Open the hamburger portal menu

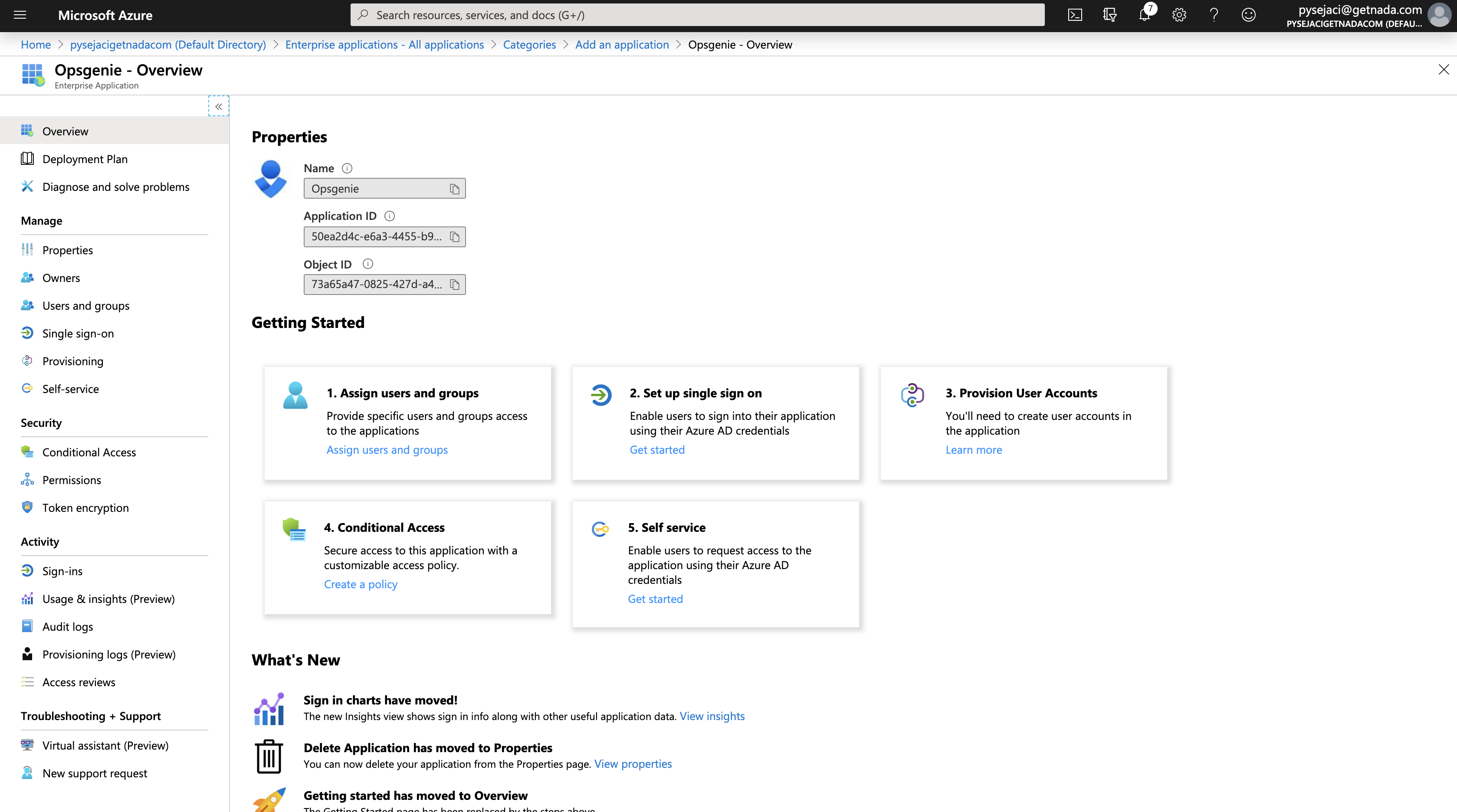(x=20, y=15)
